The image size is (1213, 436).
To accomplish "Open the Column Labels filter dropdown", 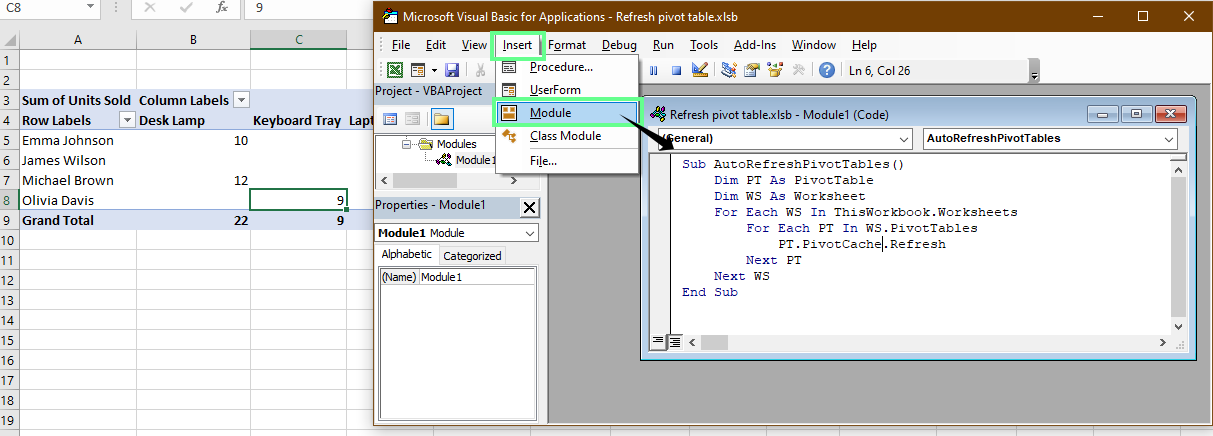I will click(x=241, y=100).
